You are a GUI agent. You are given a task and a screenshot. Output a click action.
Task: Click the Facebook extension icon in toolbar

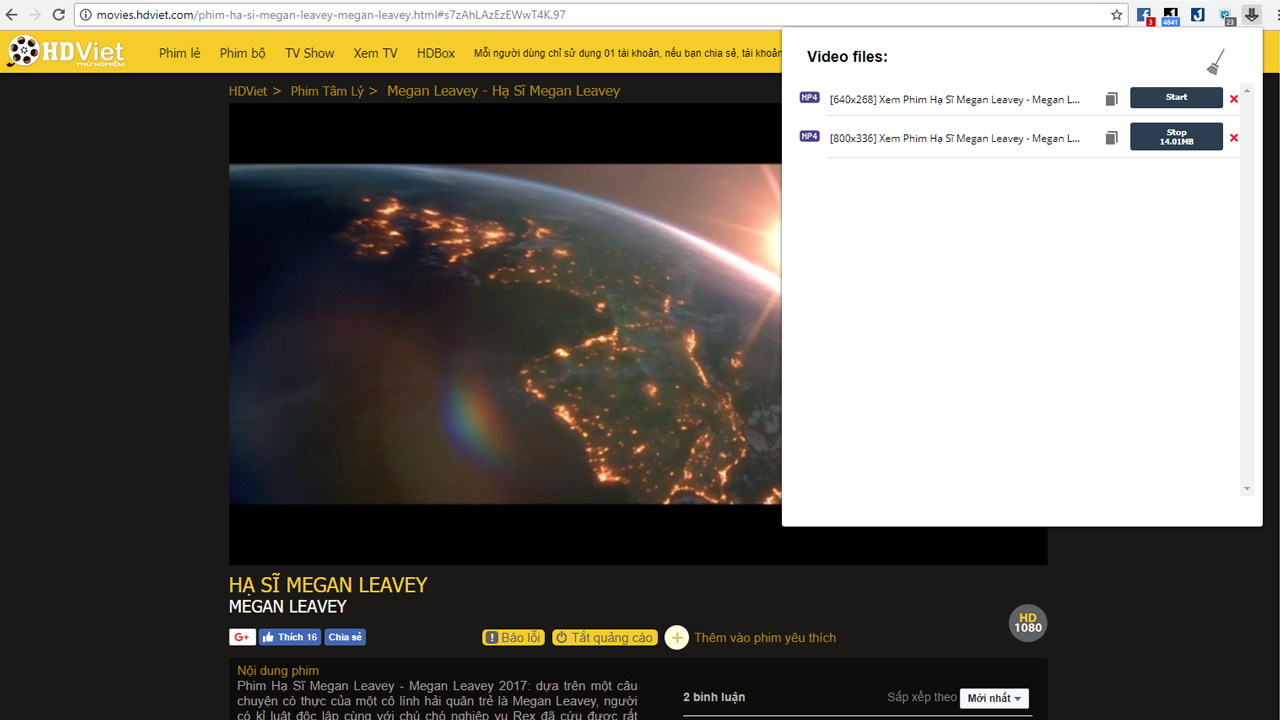click(x=1144, y=15)
